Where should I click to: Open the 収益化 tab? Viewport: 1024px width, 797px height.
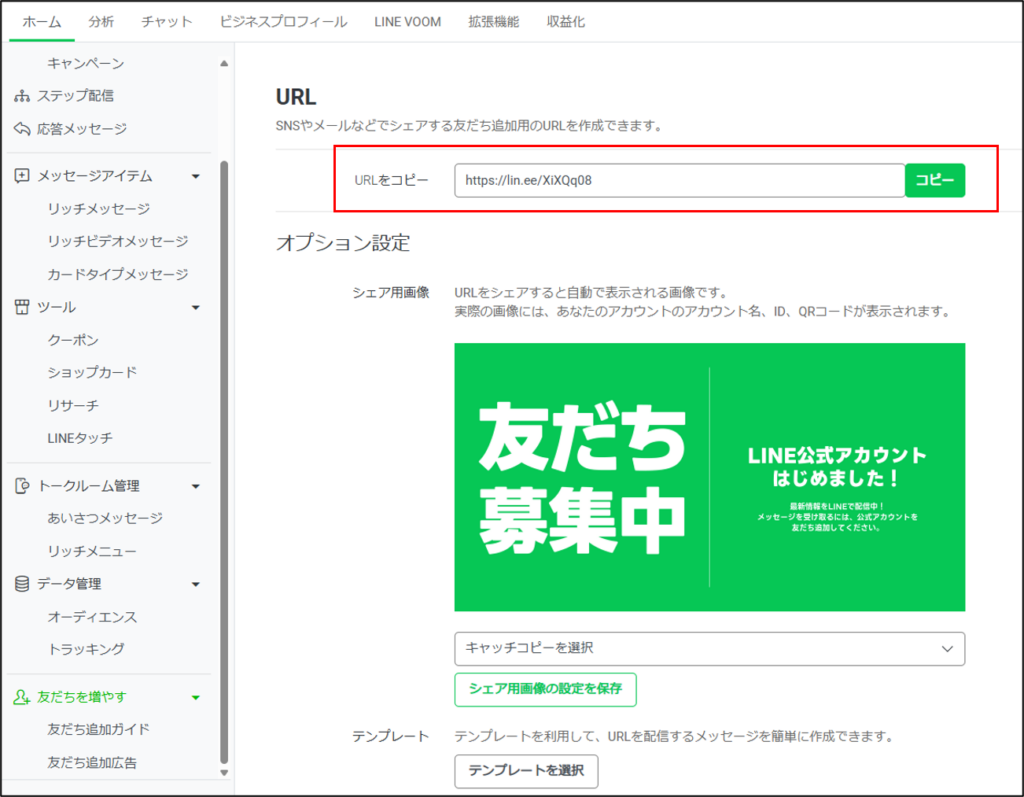[x=566, y=22]
